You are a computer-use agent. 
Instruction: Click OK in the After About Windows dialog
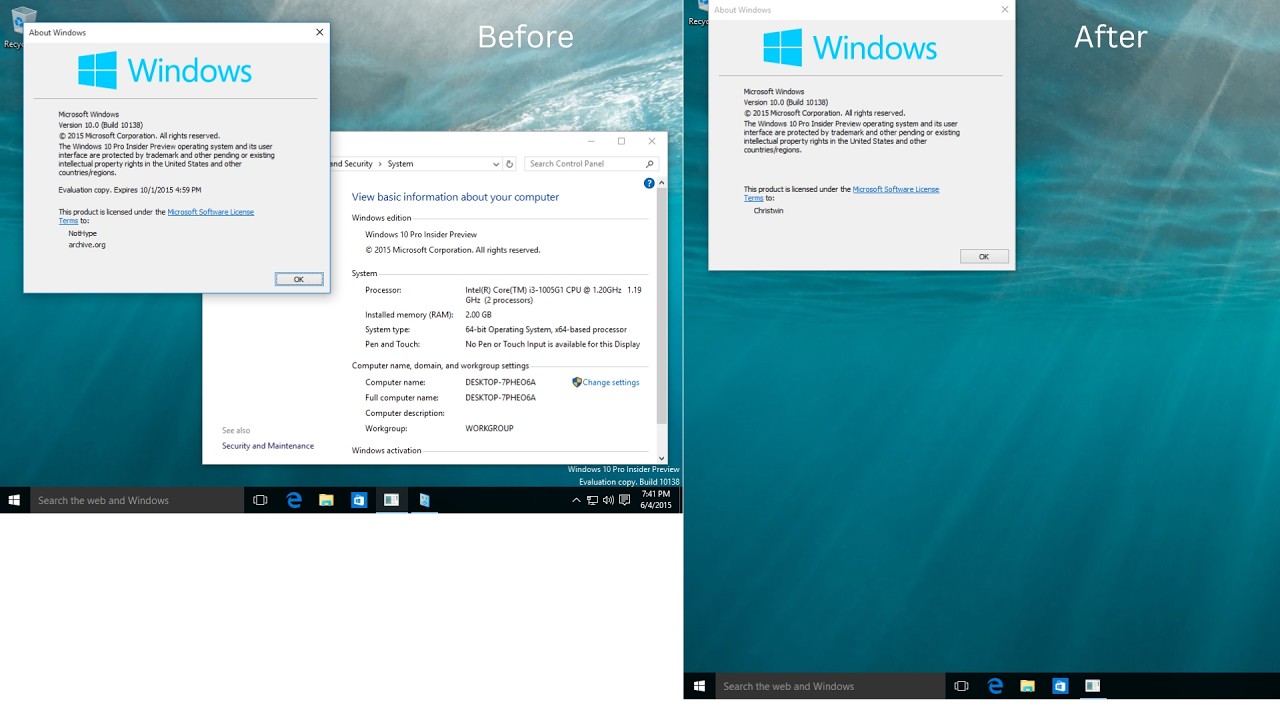pos(984,257)
